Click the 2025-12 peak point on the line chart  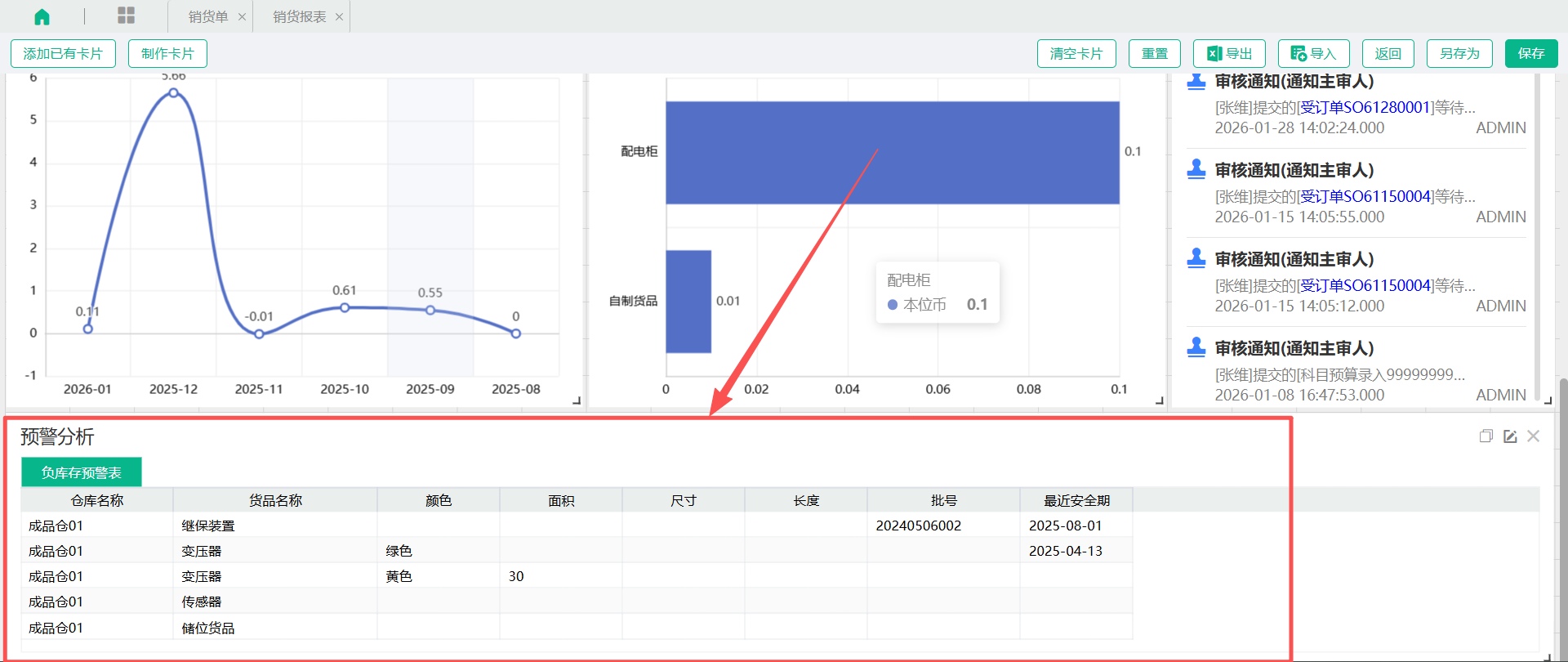pos(173,93)
